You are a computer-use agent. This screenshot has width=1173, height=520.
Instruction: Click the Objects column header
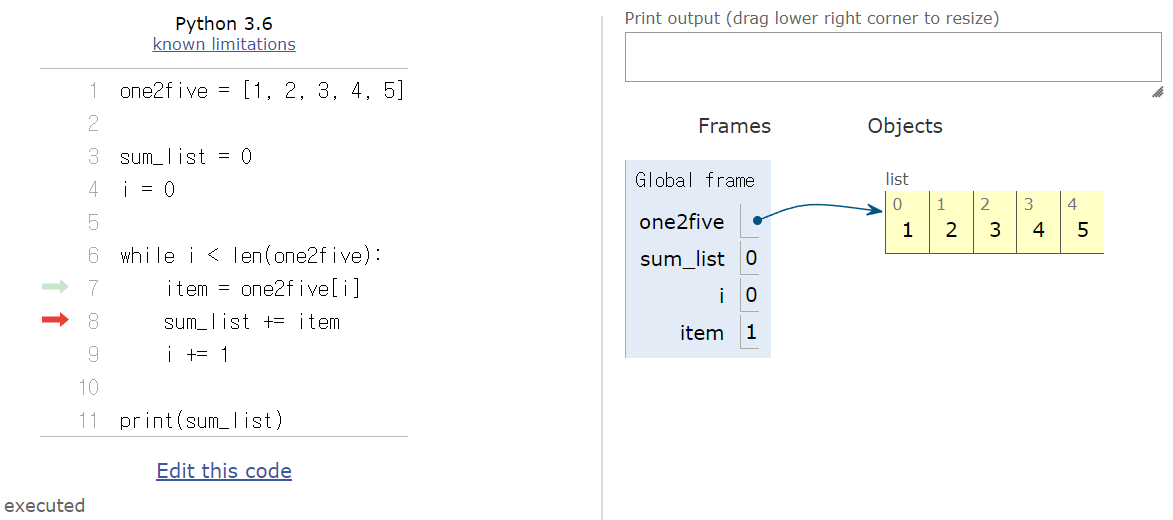[x=905, y=126]
